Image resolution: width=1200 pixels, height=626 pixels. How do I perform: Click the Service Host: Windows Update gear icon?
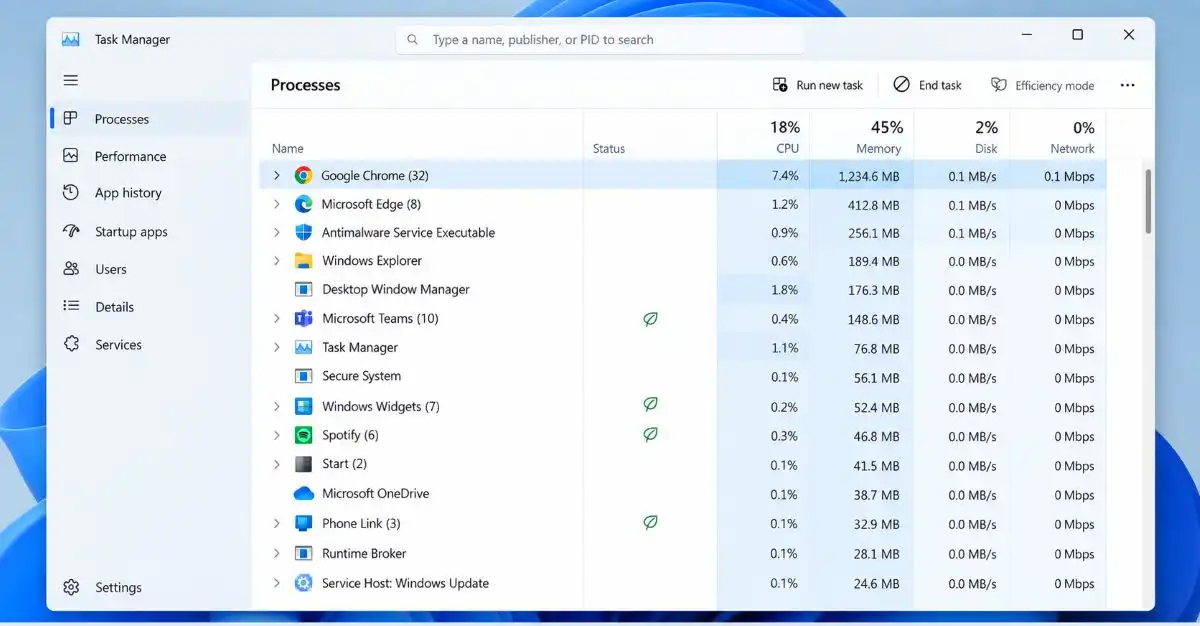[x=303, y=583]
